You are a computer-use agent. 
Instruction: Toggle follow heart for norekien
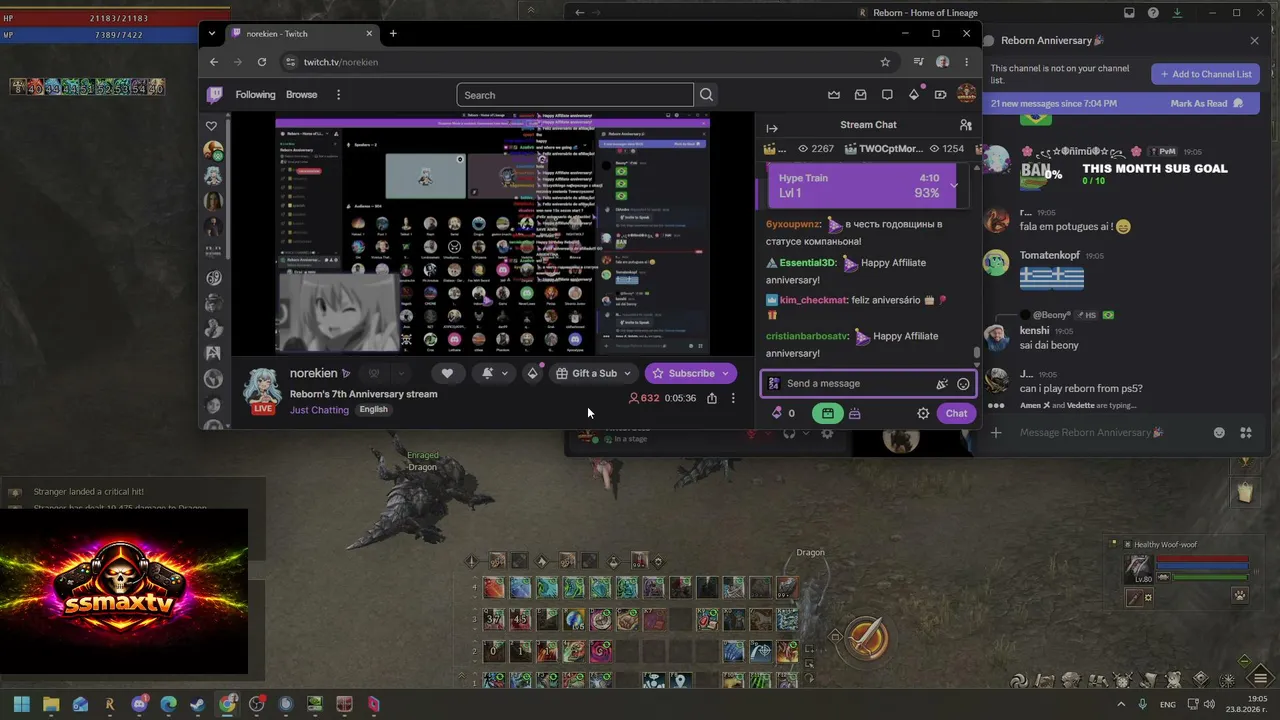(447, 373)
